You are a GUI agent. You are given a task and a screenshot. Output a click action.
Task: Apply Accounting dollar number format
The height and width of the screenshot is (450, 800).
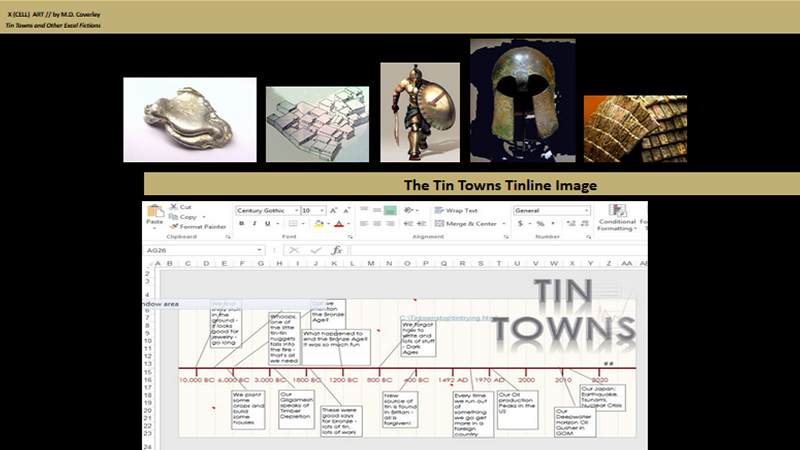tap(520, 223)
